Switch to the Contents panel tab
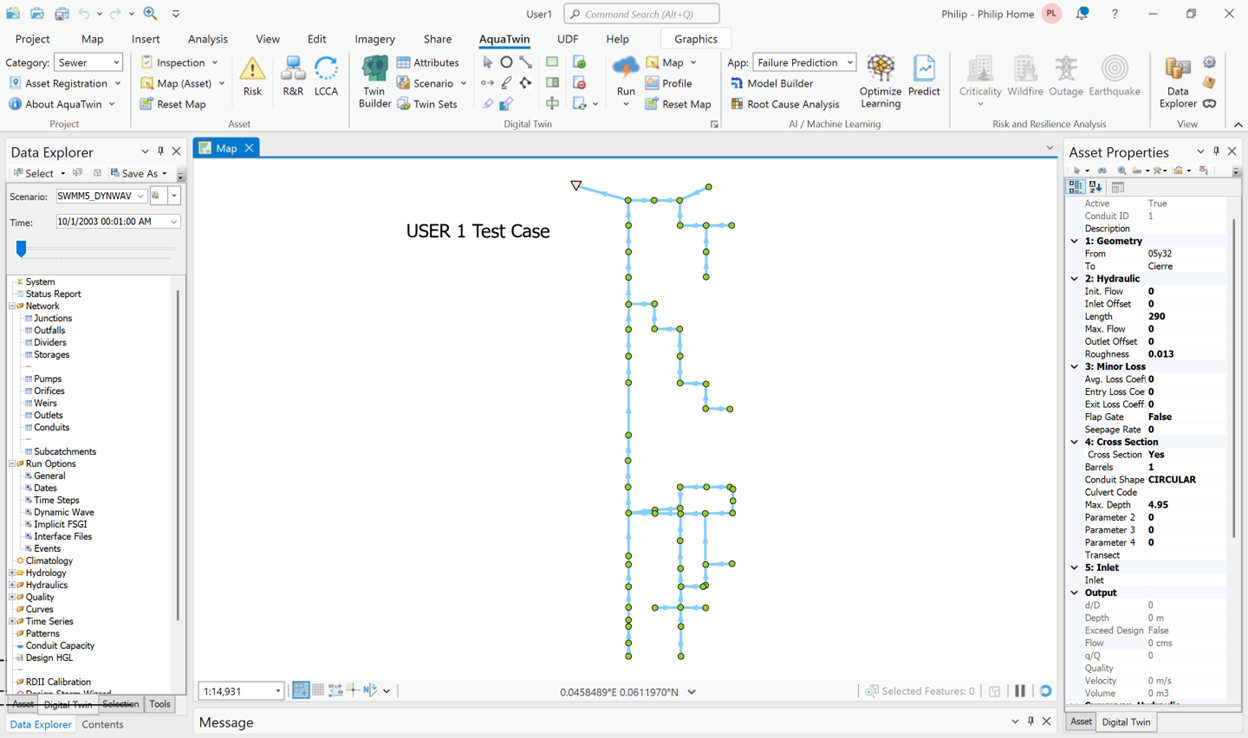Image resolution: width=1248 pixels, height=738 pixels. click(103, 724)
